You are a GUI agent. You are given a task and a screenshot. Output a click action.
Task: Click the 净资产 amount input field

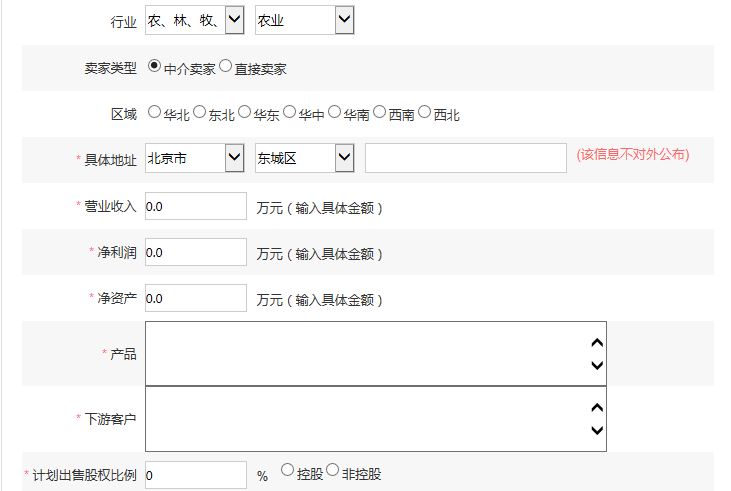196,298
